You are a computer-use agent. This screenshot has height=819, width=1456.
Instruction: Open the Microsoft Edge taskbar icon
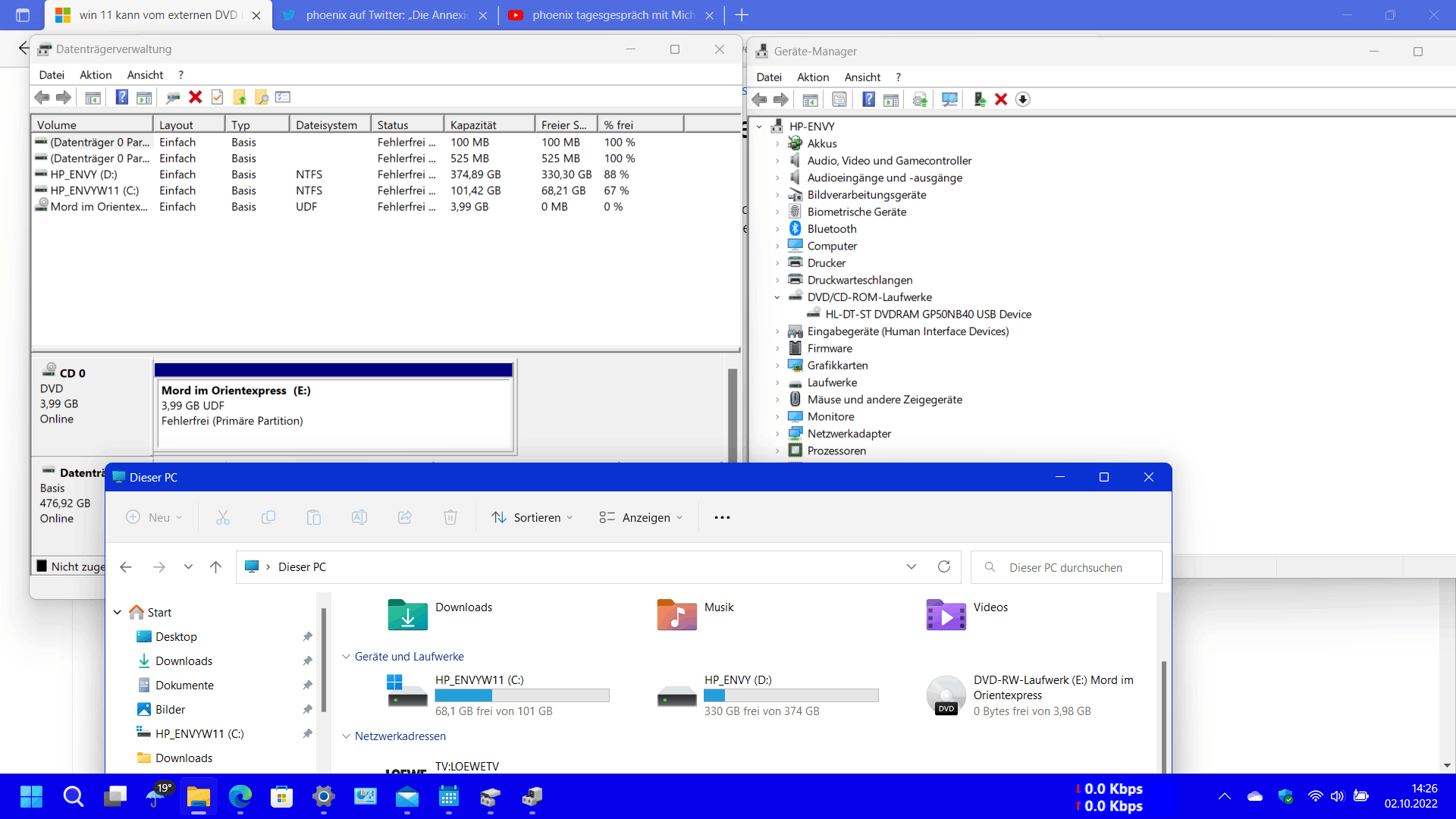pos(240,796)
